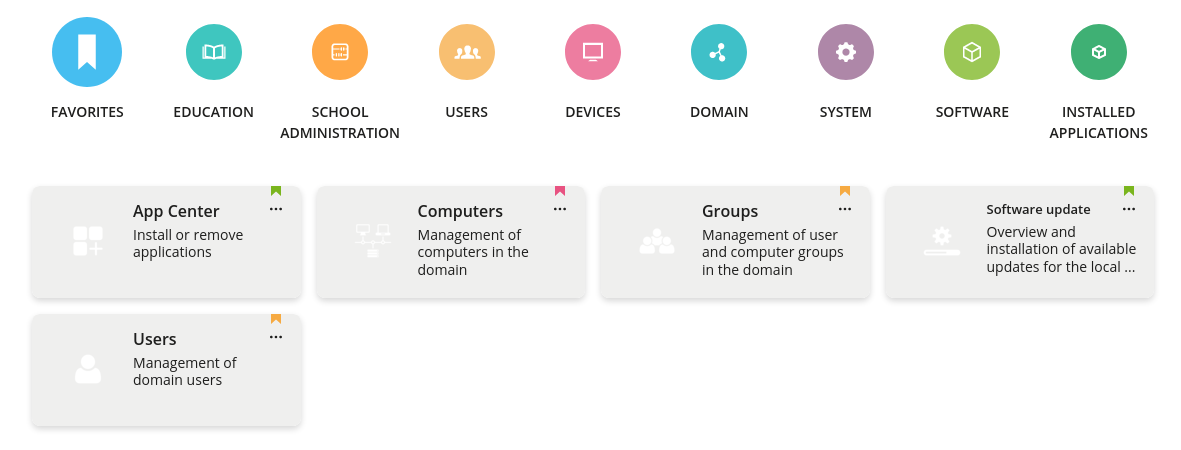Toggle the pink favorite bookmark on Computers
This screenshot has width=1181, height=450.
(x=560, y=191)
